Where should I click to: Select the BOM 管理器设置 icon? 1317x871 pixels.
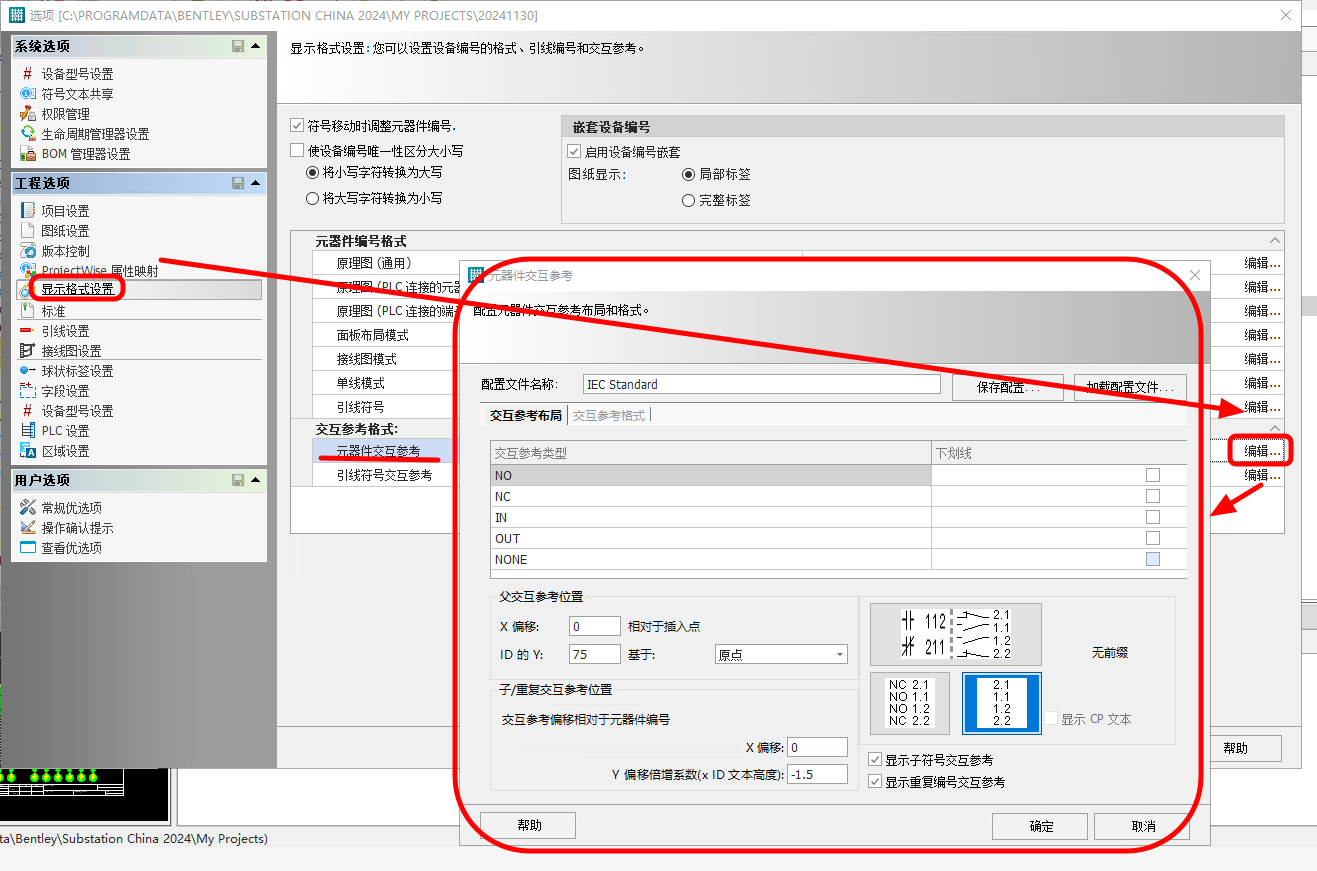28,154
